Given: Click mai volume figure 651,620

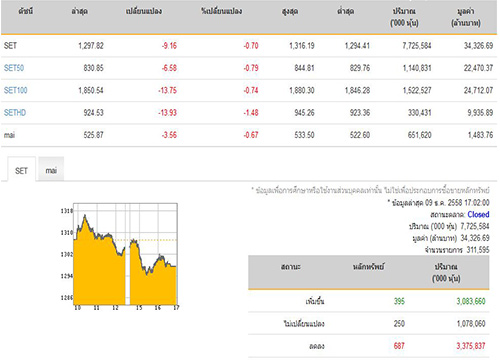Looking at the screenshot, I should 419,135.
